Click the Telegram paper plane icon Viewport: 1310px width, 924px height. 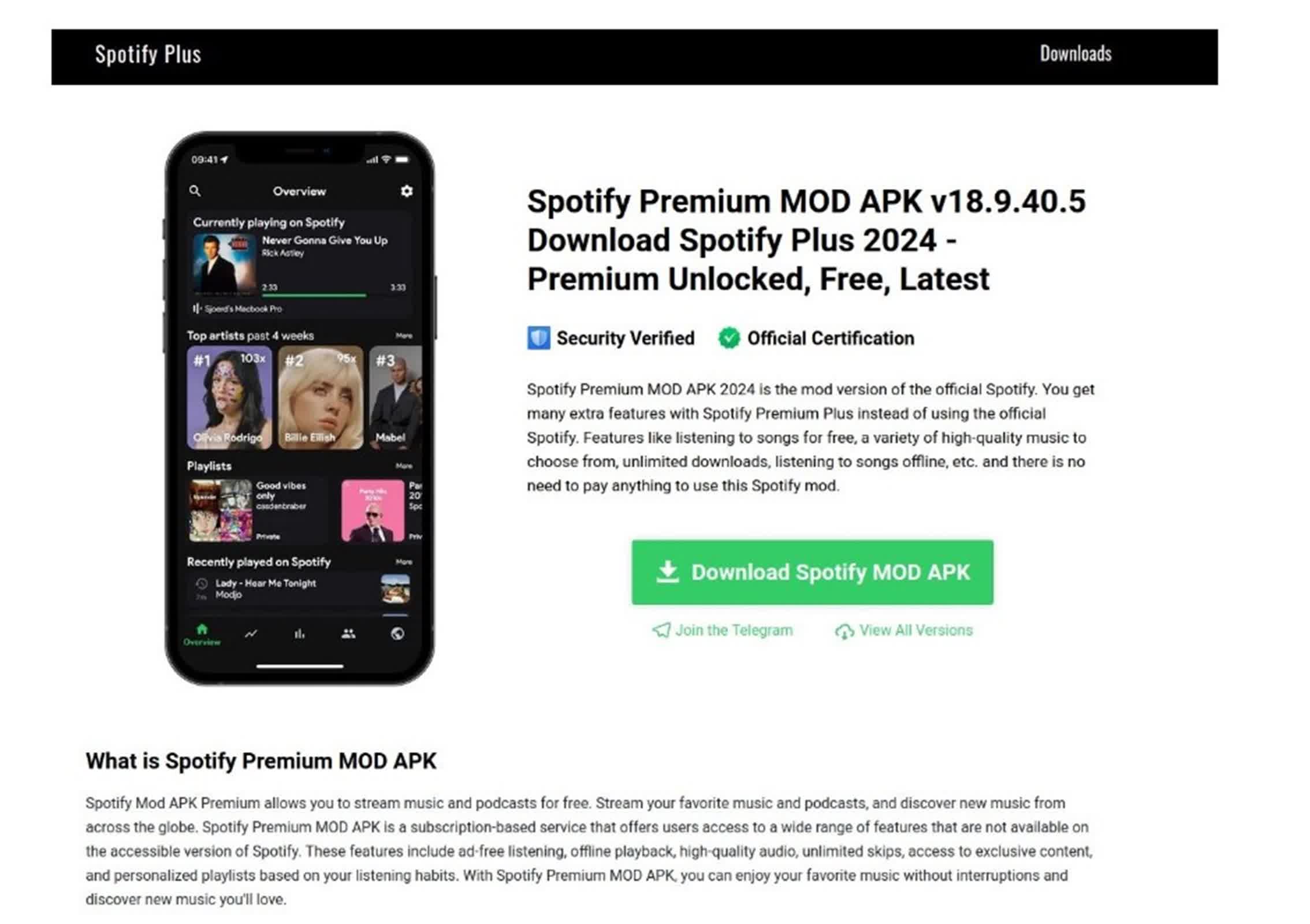[661, 630]
